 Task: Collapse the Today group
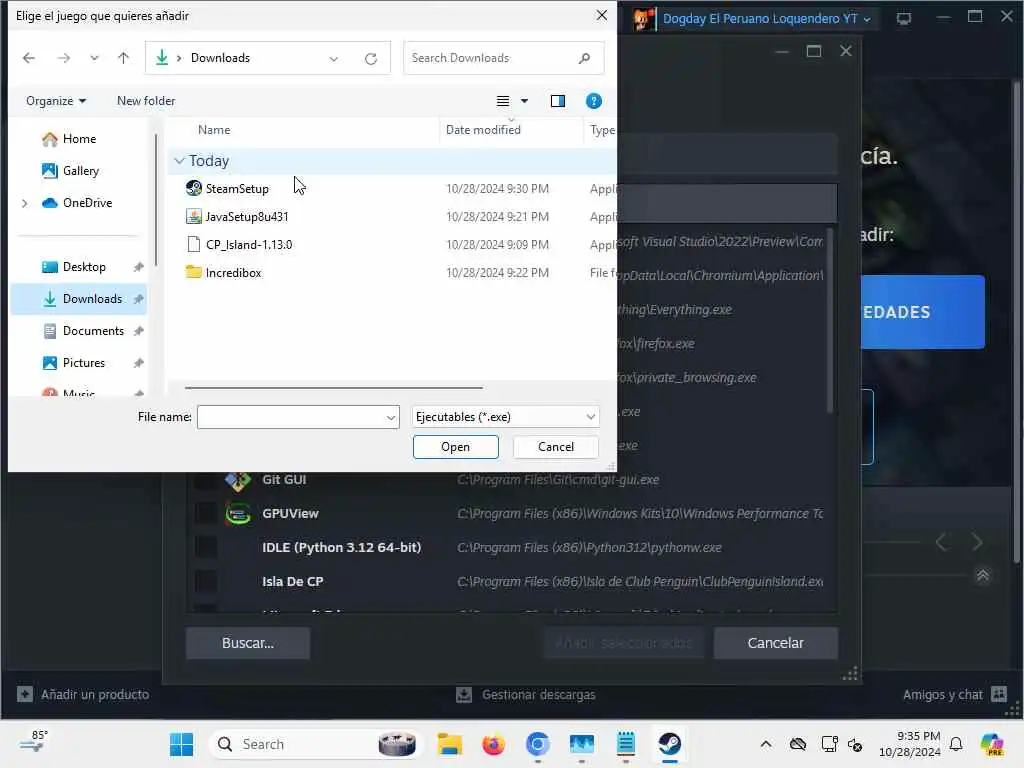(180, 161)
